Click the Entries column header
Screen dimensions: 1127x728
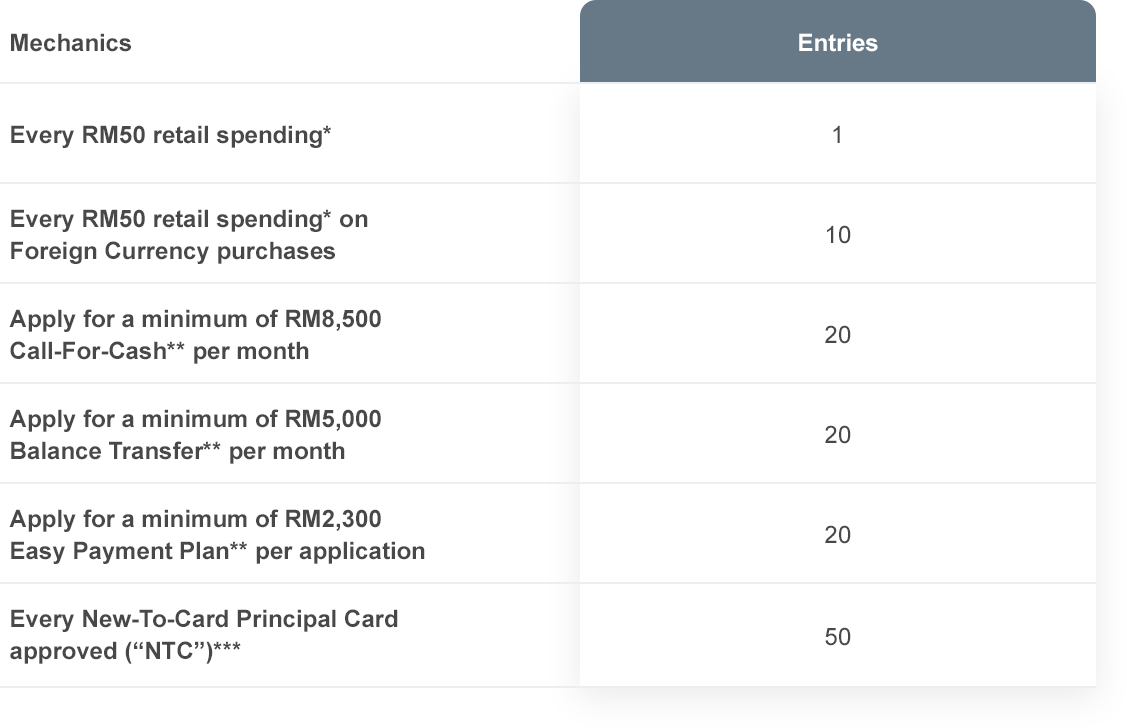837,42
